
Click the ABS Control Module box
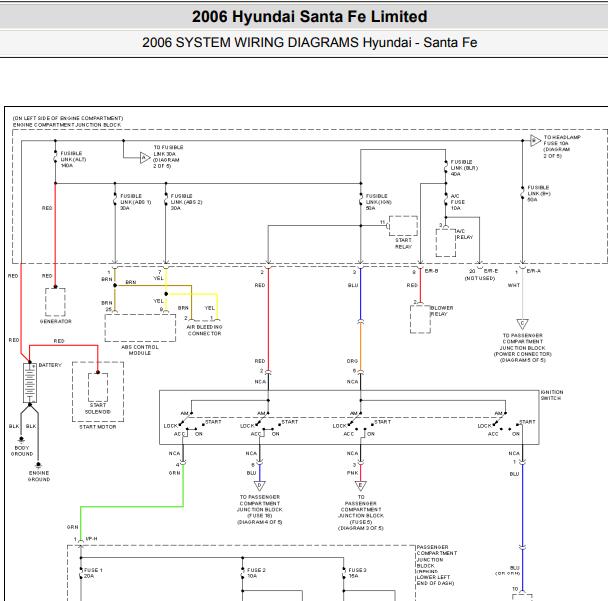coord(140,328)
